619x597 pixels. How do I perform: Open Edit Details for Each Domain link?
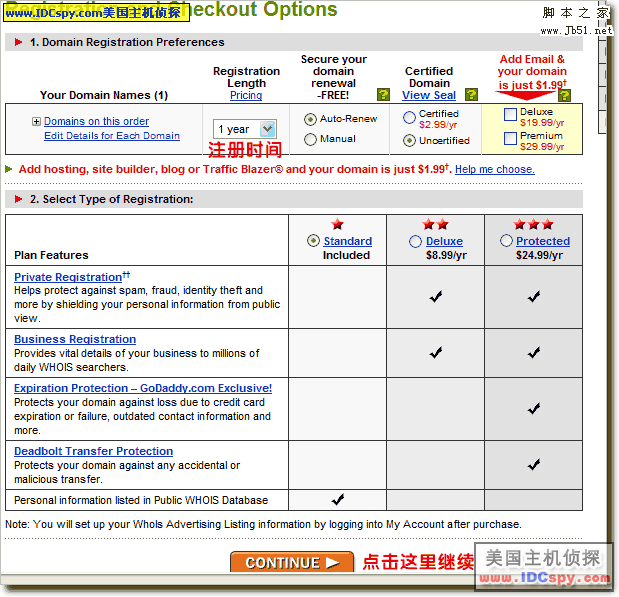(112, 136)
